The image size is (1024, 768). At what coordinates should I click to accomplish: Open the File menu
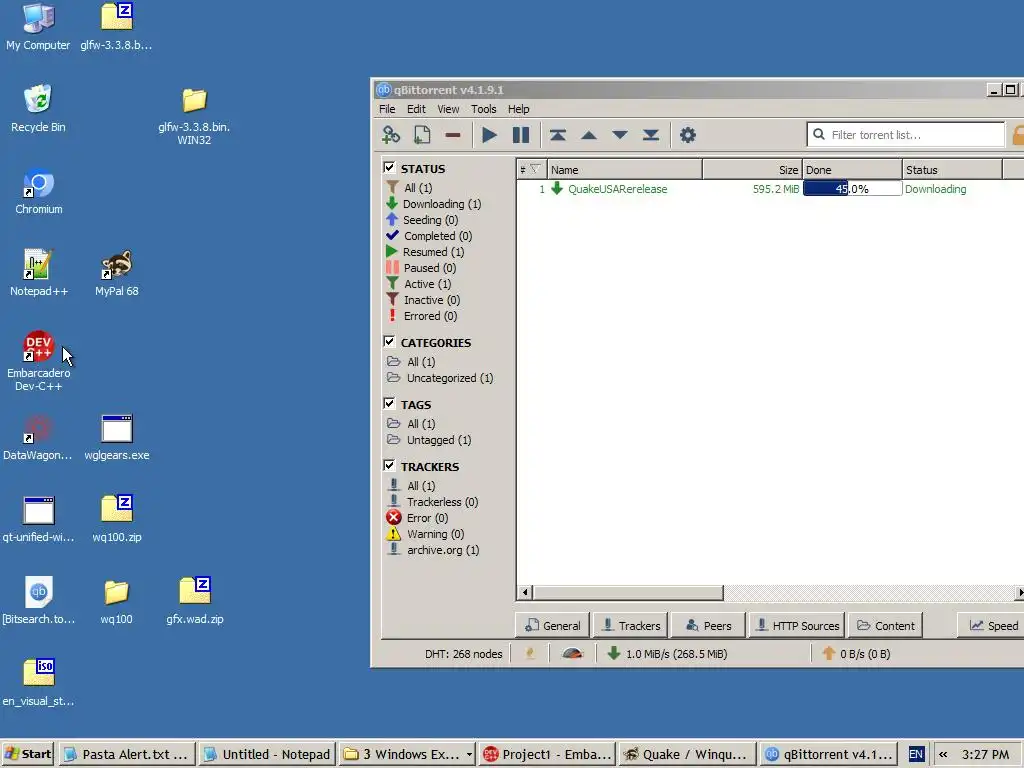pyautogui.click(x=387, y=109)
